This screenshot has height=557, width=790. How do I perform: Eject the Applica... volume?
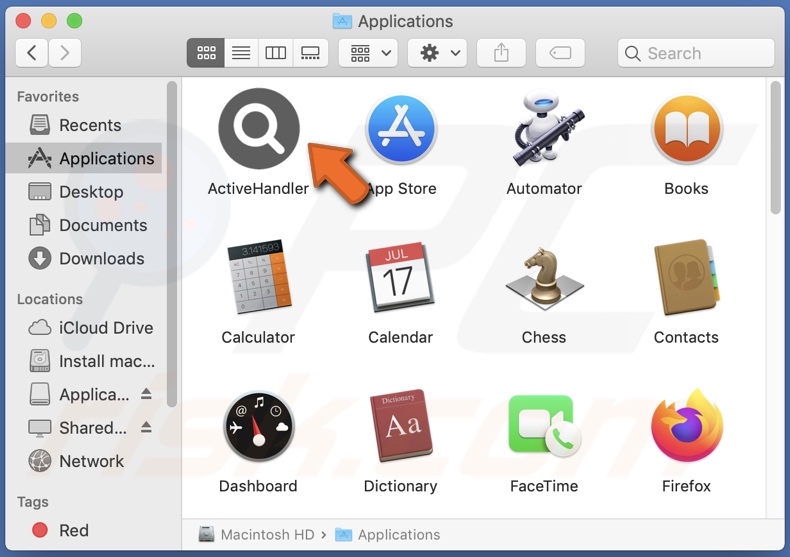(146, 393)
